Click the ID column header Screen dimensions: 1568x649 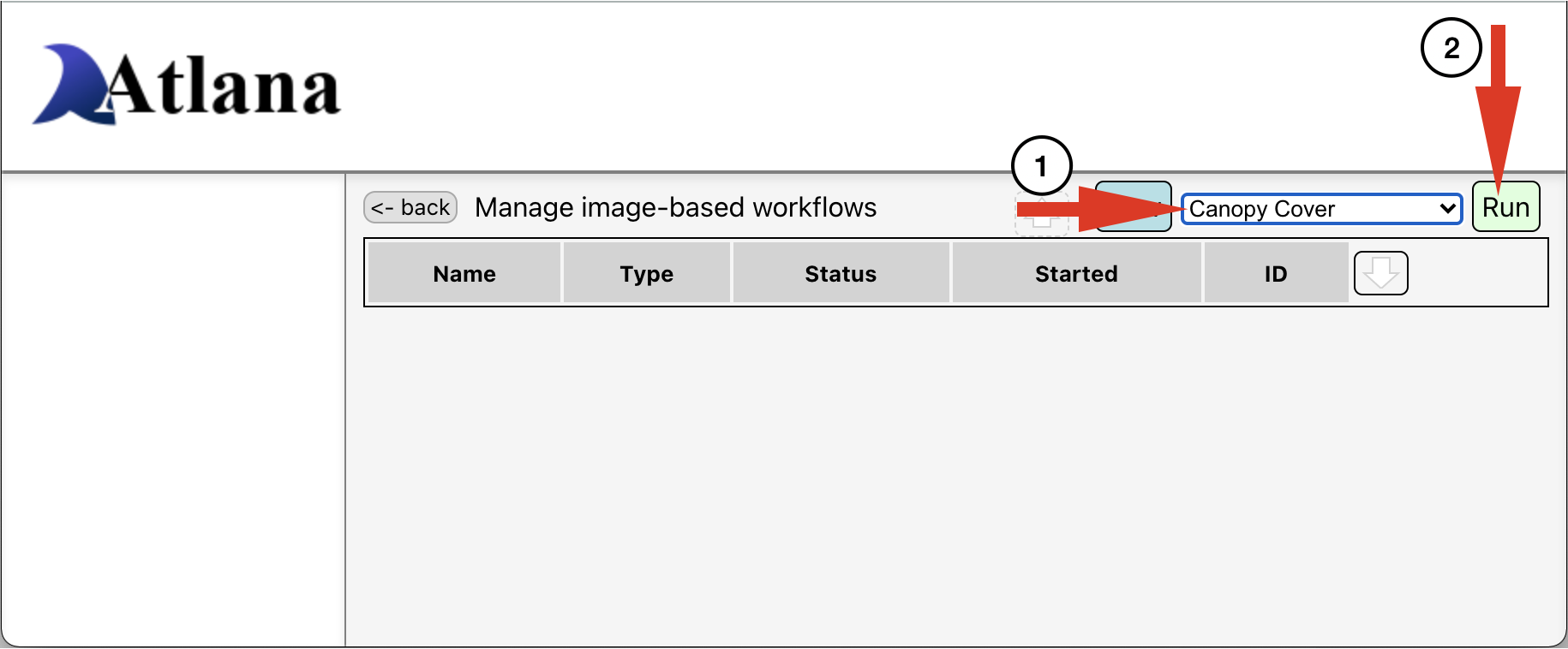coord(1276,273)
